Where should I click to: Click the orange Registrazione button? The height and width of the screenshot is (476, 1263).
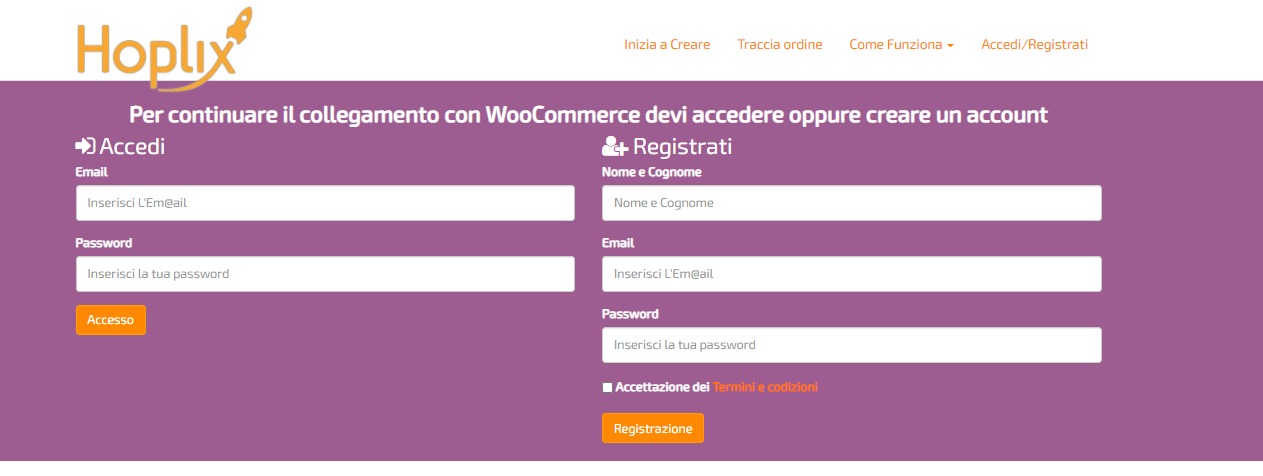tap(653, 428)
